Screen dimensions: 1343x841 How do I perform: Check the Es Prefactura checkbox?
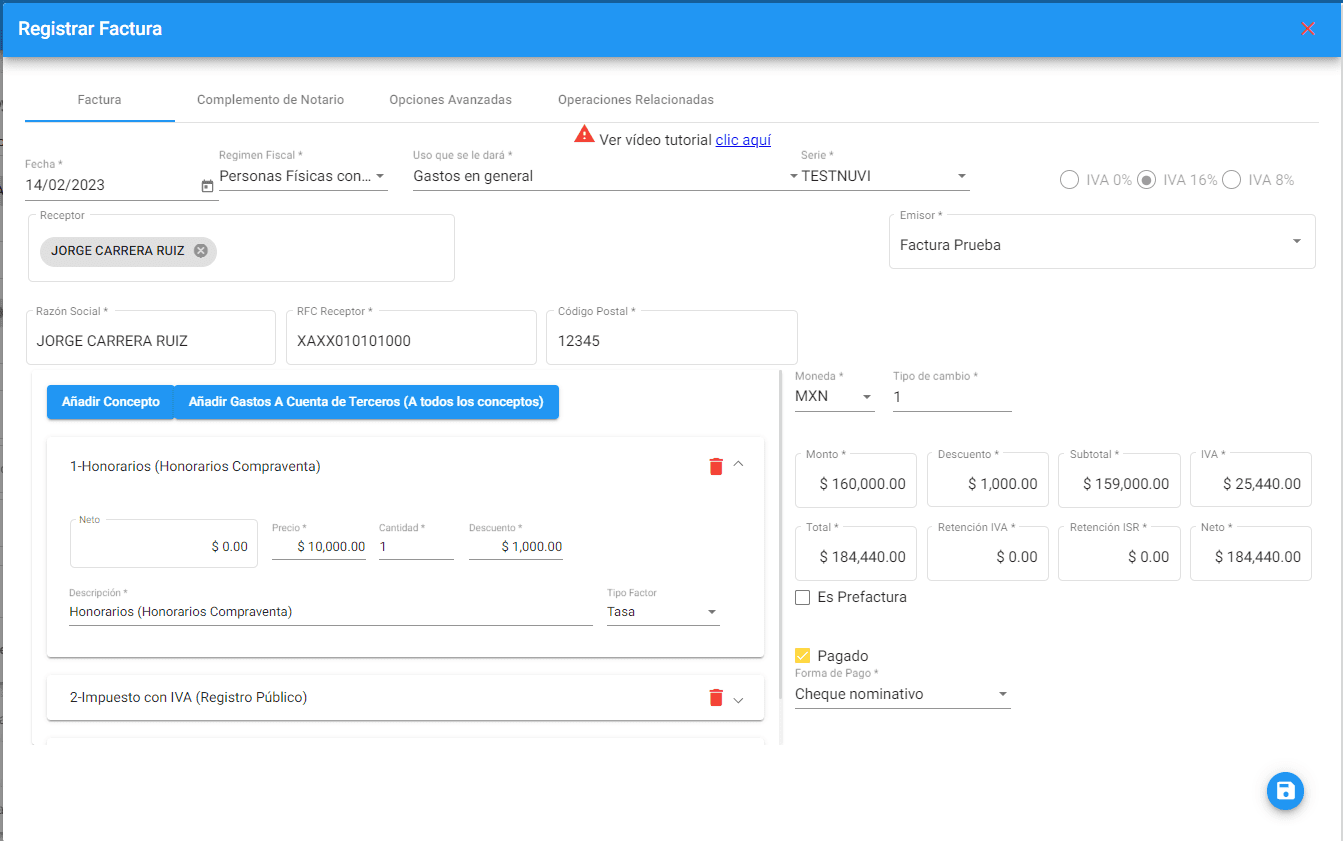802,597
